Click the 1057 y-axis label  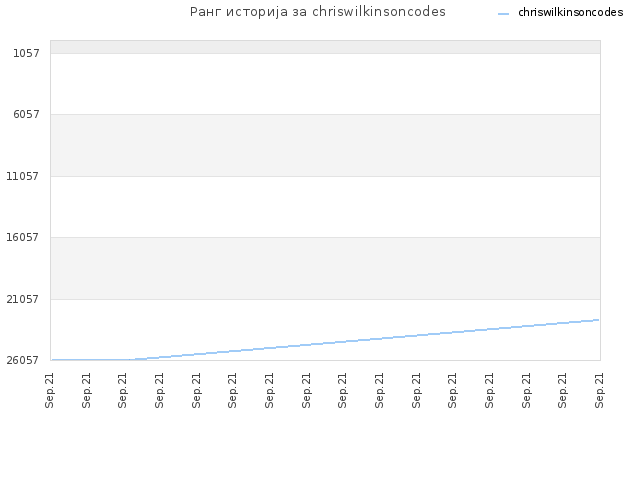(x=27, y=53)
